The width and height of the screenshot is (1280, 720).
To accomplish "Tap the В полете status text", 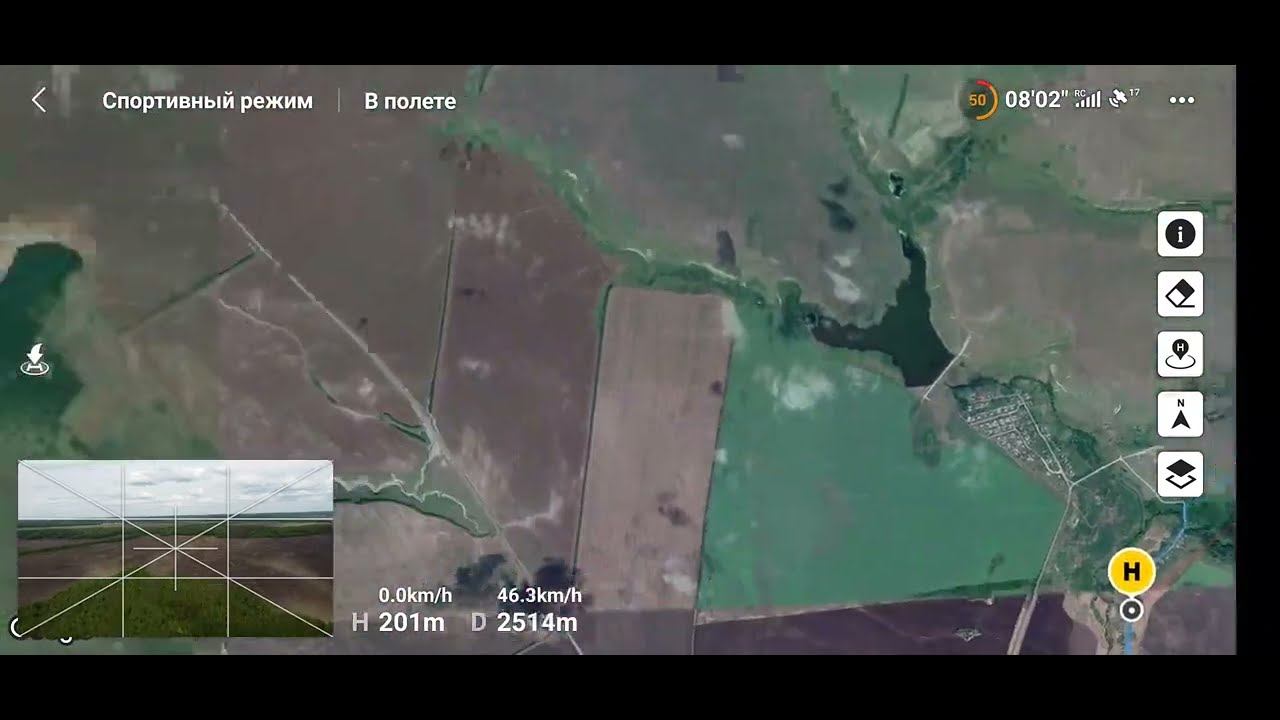I will point(410,101).
